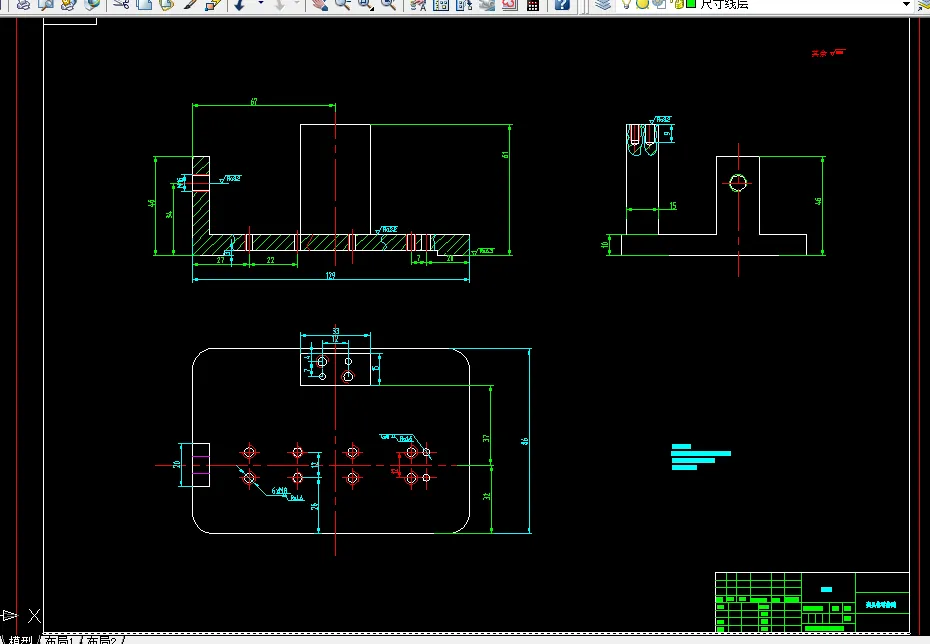Open the Tool Palettes window icon

point(464,5)
